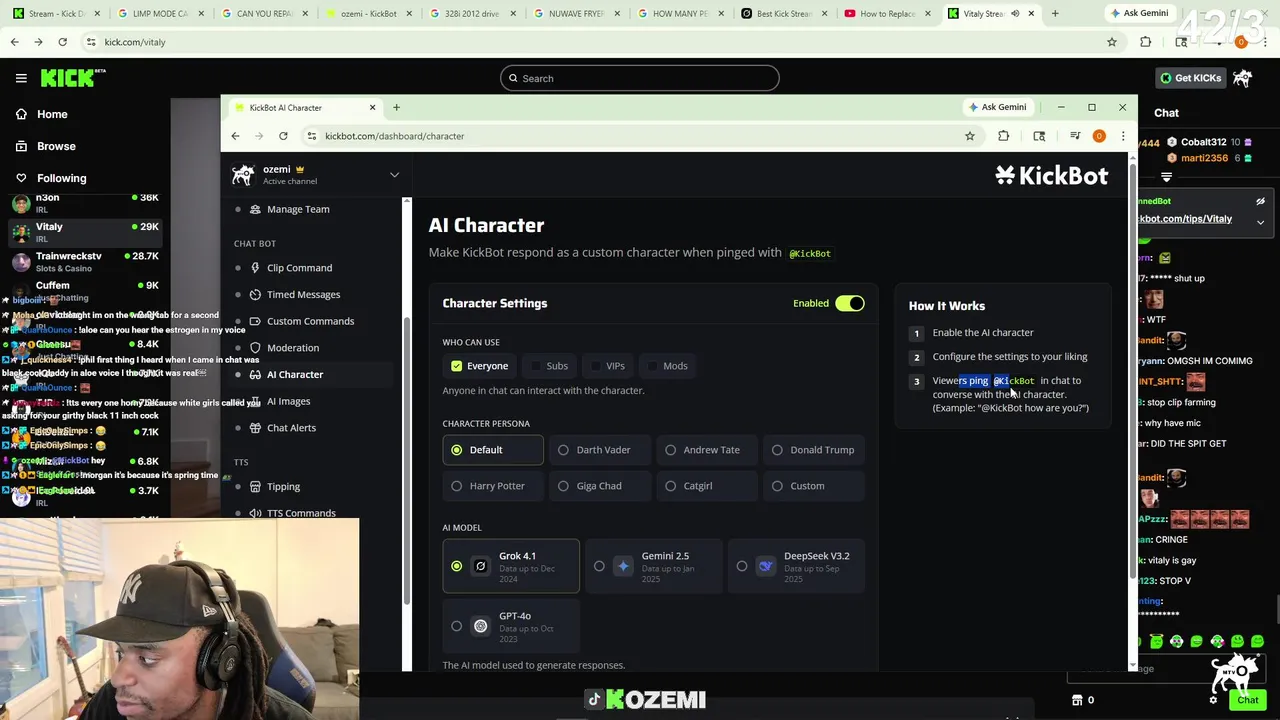
Task: Open the bull profile avatar icon
Action: coord(1242,78)
